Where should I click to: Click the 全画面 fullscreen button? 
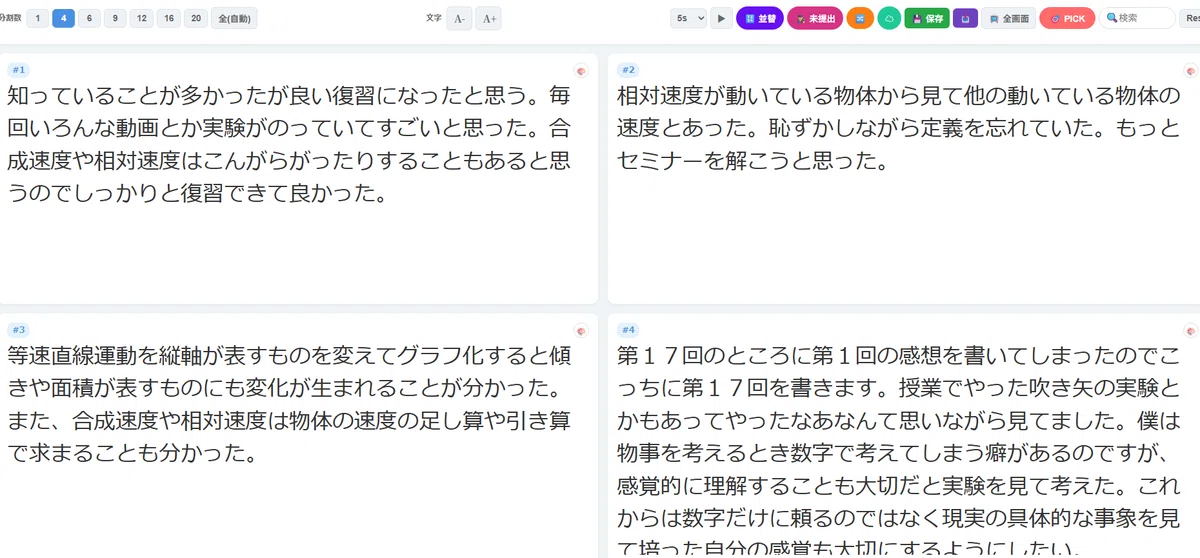tap(1009, 18)
